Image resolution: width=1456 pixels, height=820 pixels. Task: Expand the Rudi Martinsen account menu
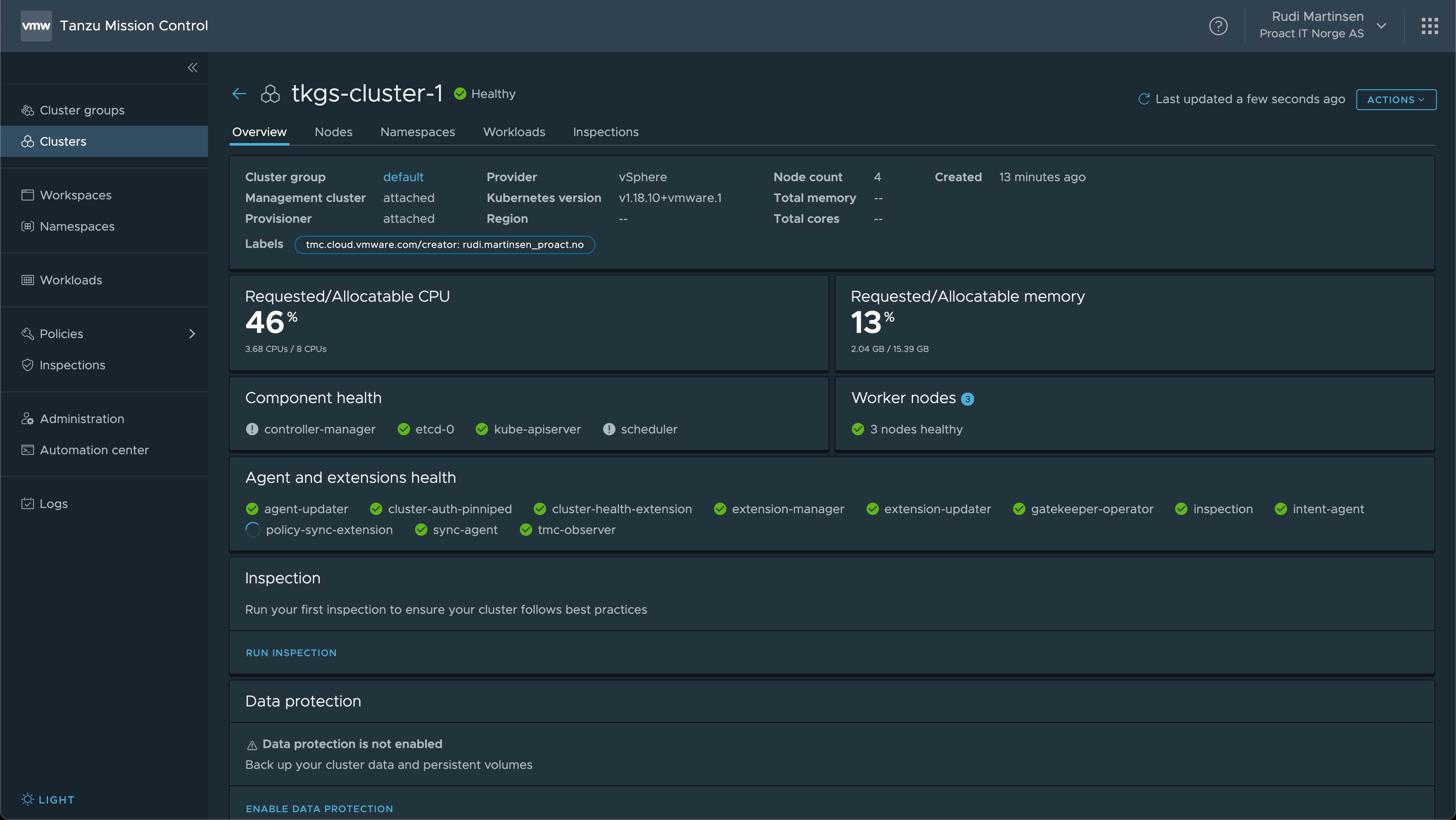pos(1381,26)
